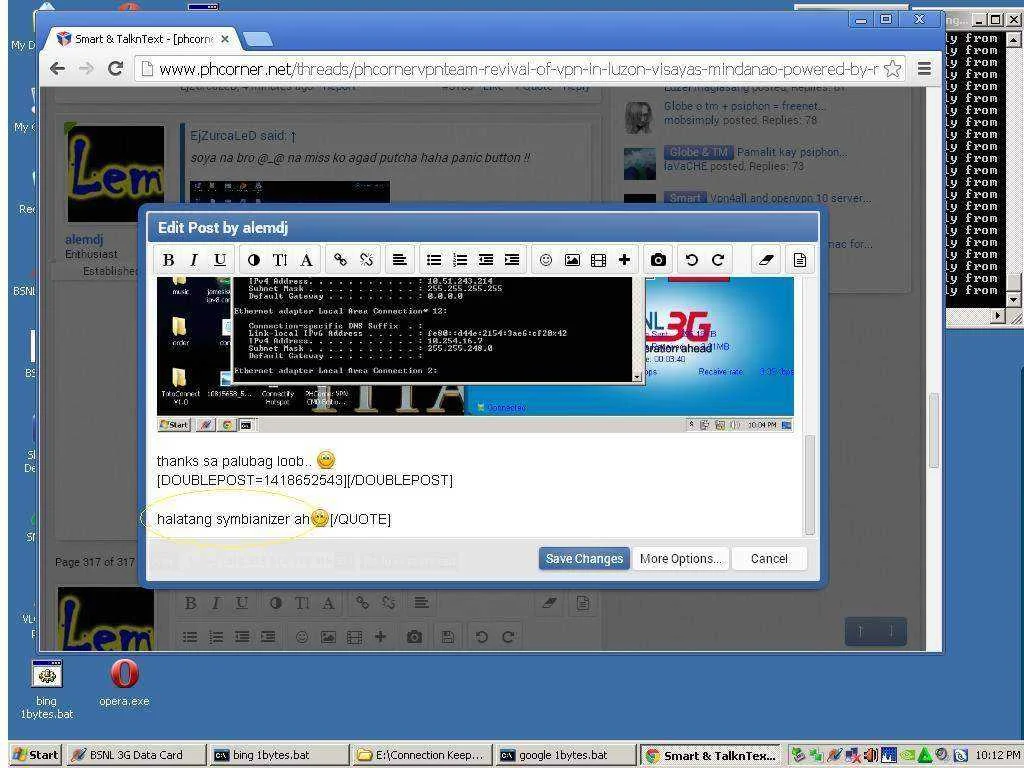Screen dimensions: 1024x768
Task: Insert unordered bullet list in Edit Post
Action: pos(434,260)
